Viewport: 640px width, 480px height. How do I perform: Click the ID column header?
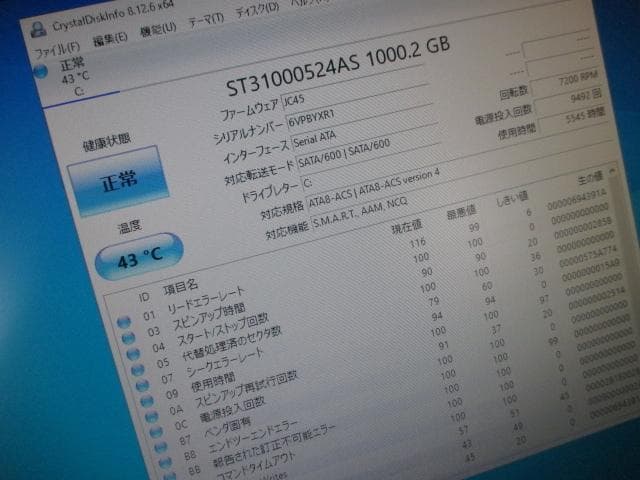144,298
